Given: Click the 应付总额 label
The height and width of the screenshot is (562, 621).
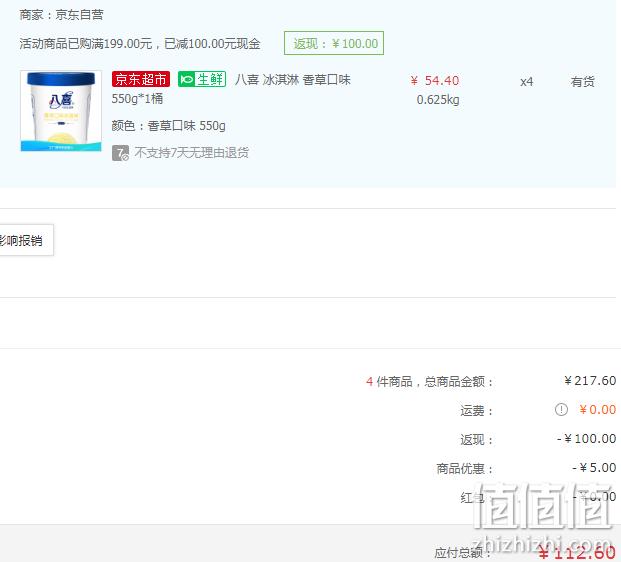Looking at the screenshot, I should tap(462, 552).
